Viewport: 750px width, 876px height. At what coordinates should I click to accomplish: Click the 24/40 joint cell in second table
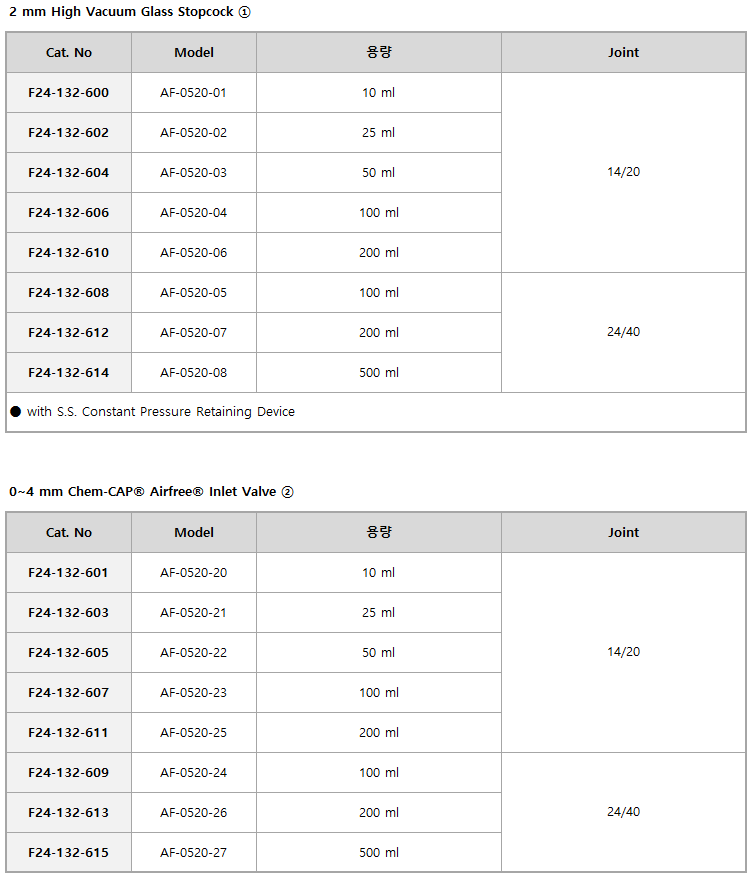pyautogui.click(x=624, y=812)
